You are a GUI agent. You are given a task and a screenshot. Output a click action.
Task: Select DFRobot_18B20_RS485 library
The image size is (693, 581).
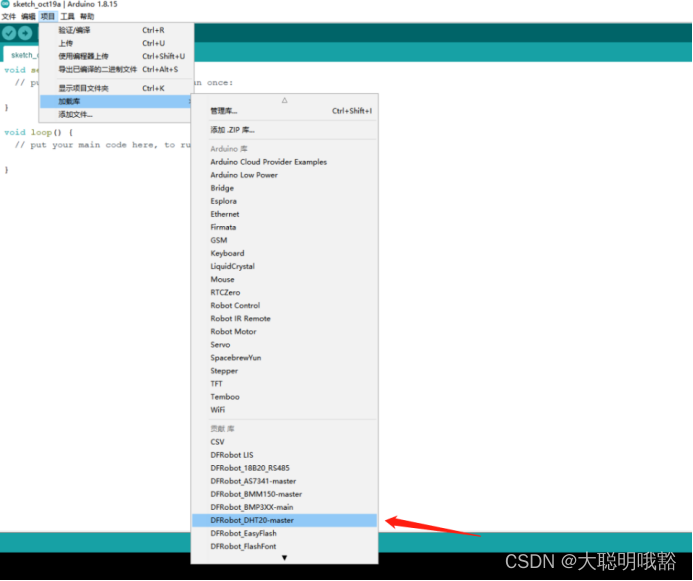pyautogui.click(x=285, y=468)
